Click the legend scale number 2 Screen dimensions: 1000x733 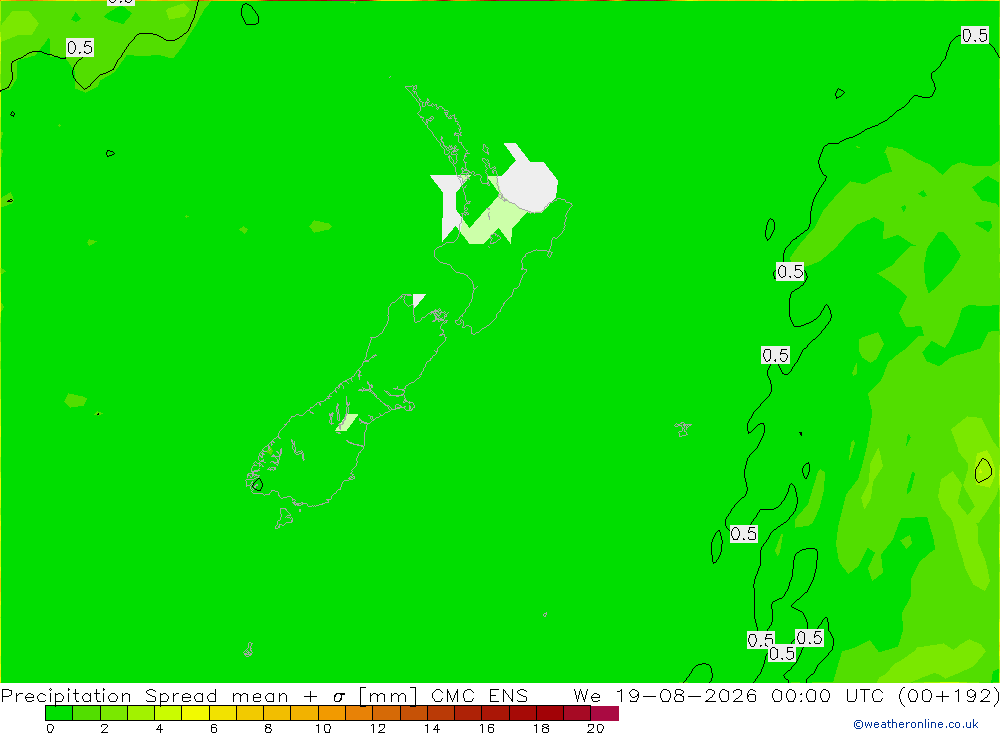click(x=105, y=728)
